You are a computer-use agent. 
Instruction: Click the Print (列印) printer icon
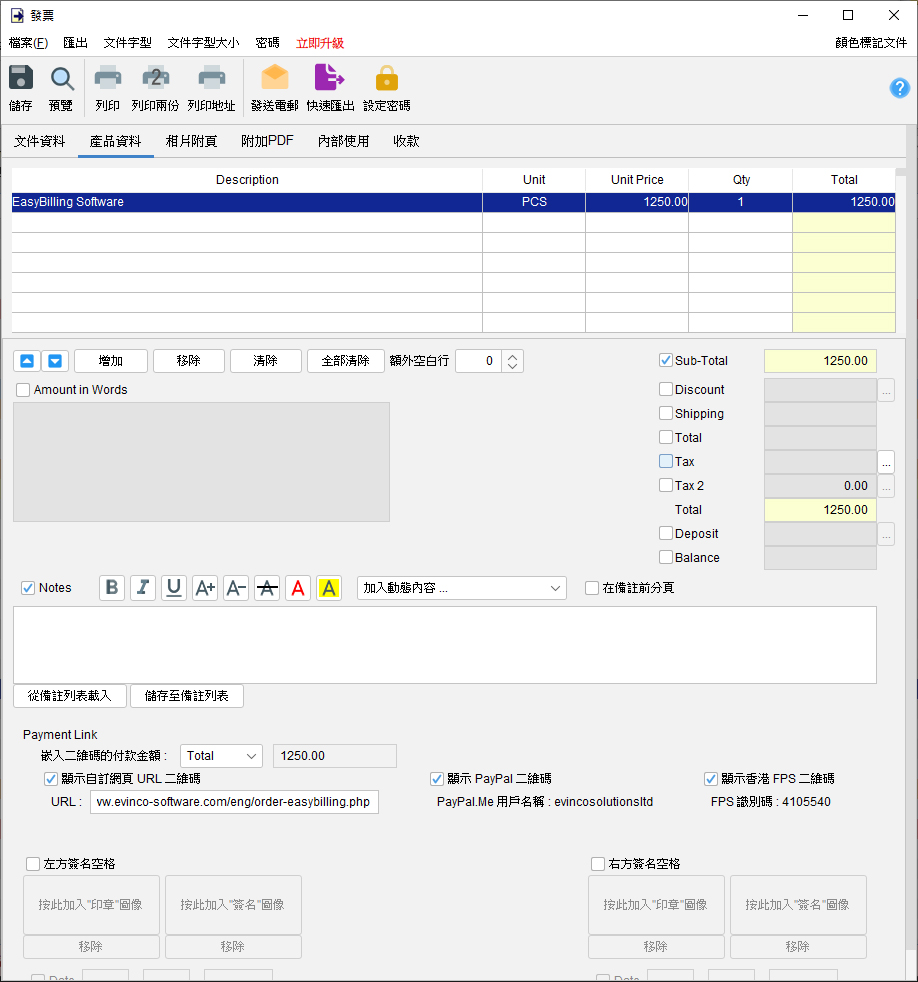pos(108,78)
